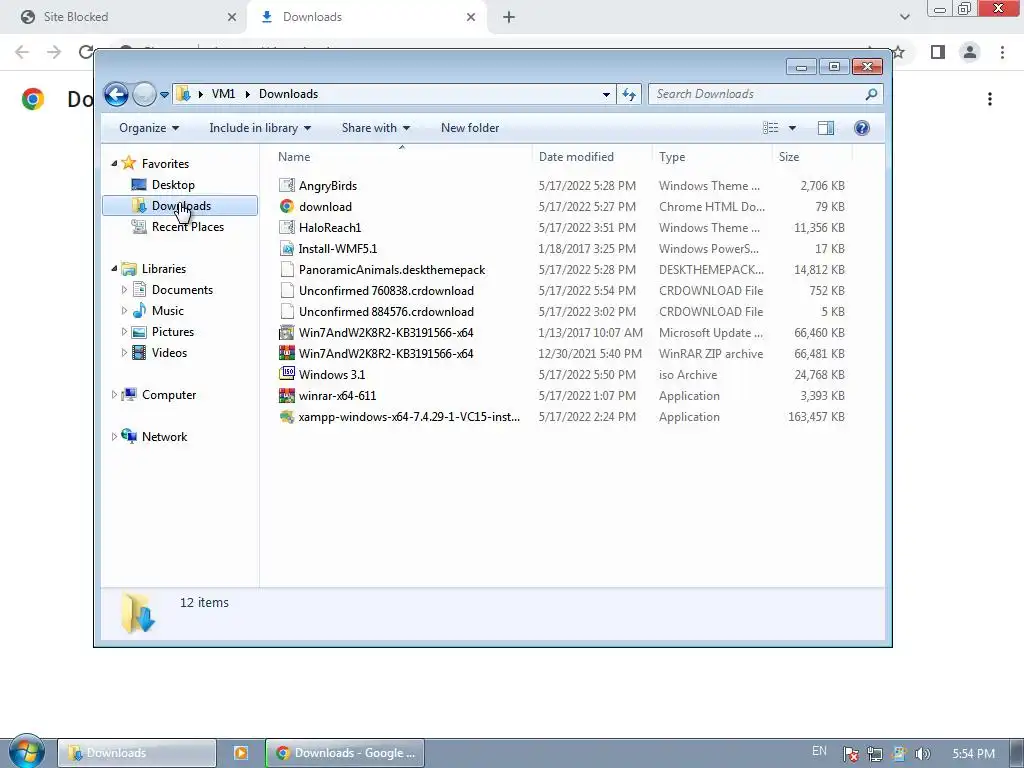
Task: Select Downloads in Favorites
Action: (x=180, y=206)
